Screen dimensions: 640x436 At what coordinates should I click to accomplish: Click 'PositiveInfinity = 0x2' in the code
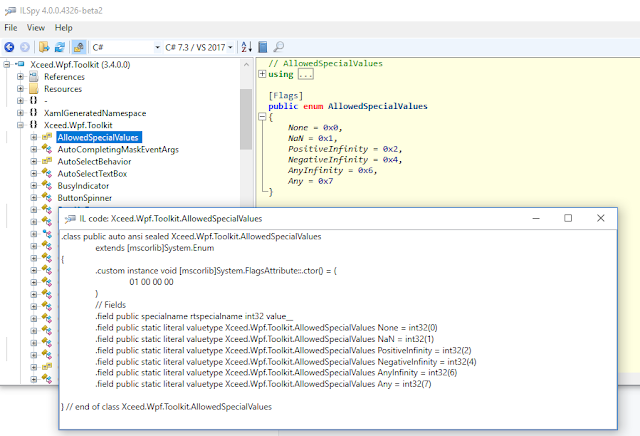345,149
